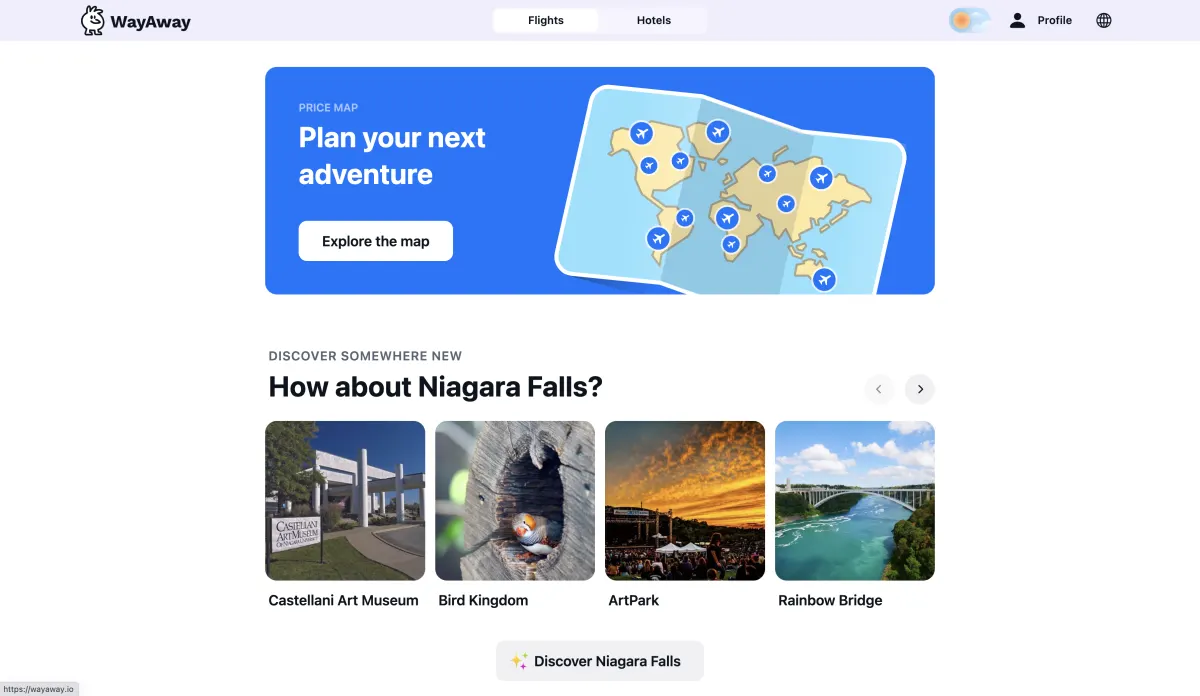
Task: Open the Rainbow Bridge photo
Action: (x=855, y=501)
